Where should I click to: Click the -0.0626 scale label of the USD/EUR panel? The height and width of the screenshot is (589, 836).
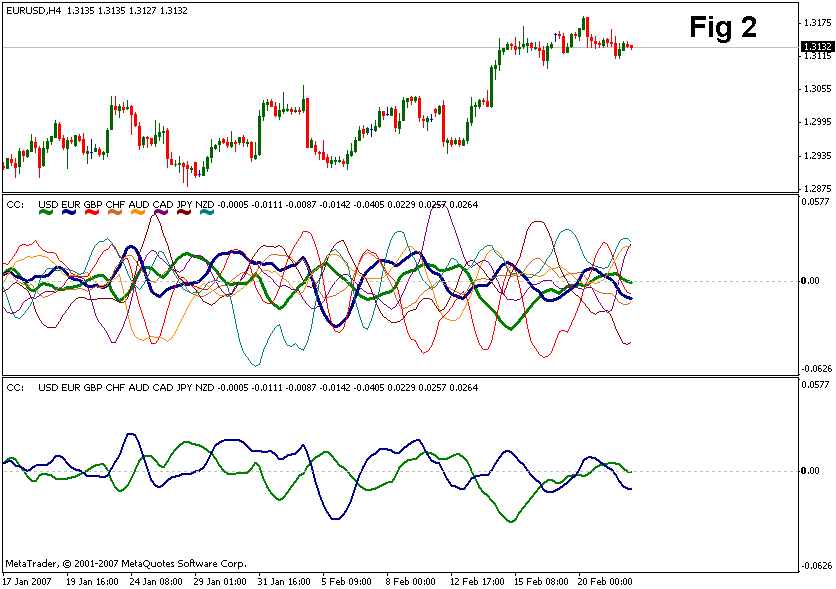816,566
